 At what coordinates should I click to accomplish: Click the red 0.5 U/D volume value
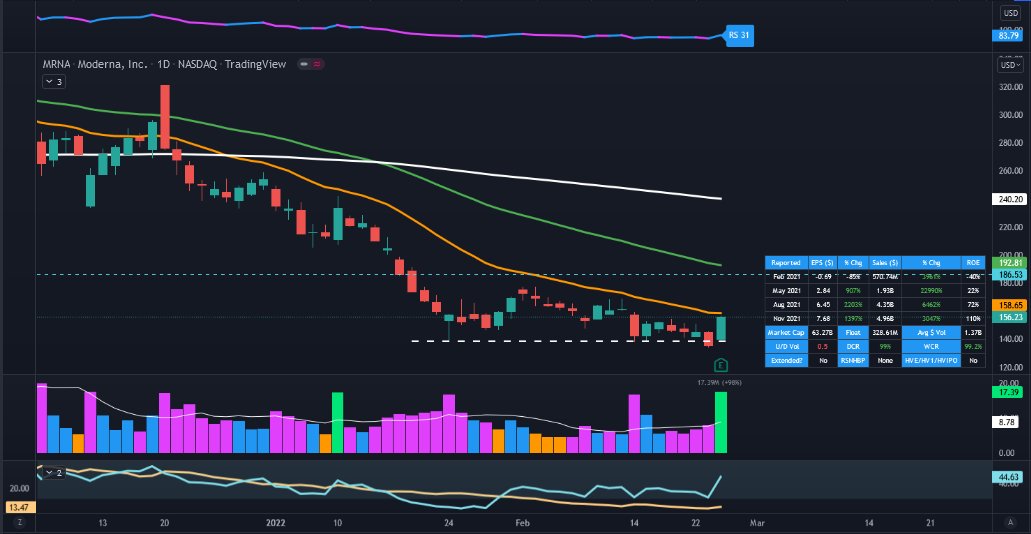point(823,347)
